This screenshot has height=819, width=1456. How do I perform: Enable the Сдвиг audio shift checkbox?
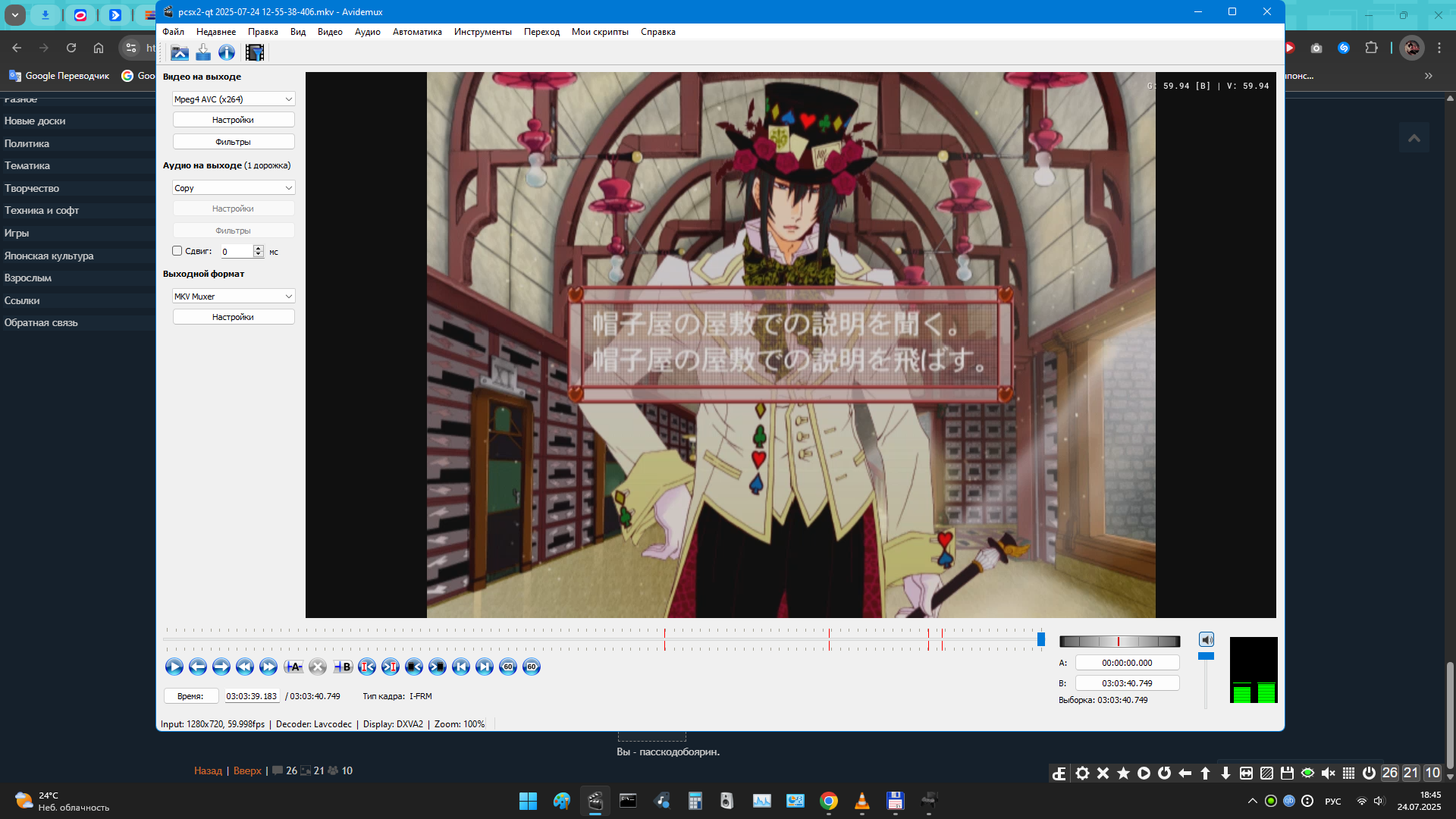[177, 251]
